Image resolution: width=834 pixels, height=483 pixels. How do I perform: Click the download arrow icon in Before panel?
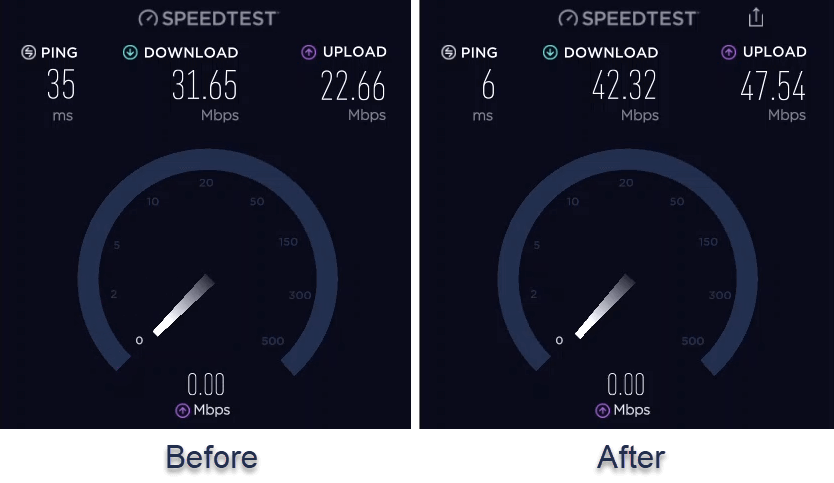point(130,52)
